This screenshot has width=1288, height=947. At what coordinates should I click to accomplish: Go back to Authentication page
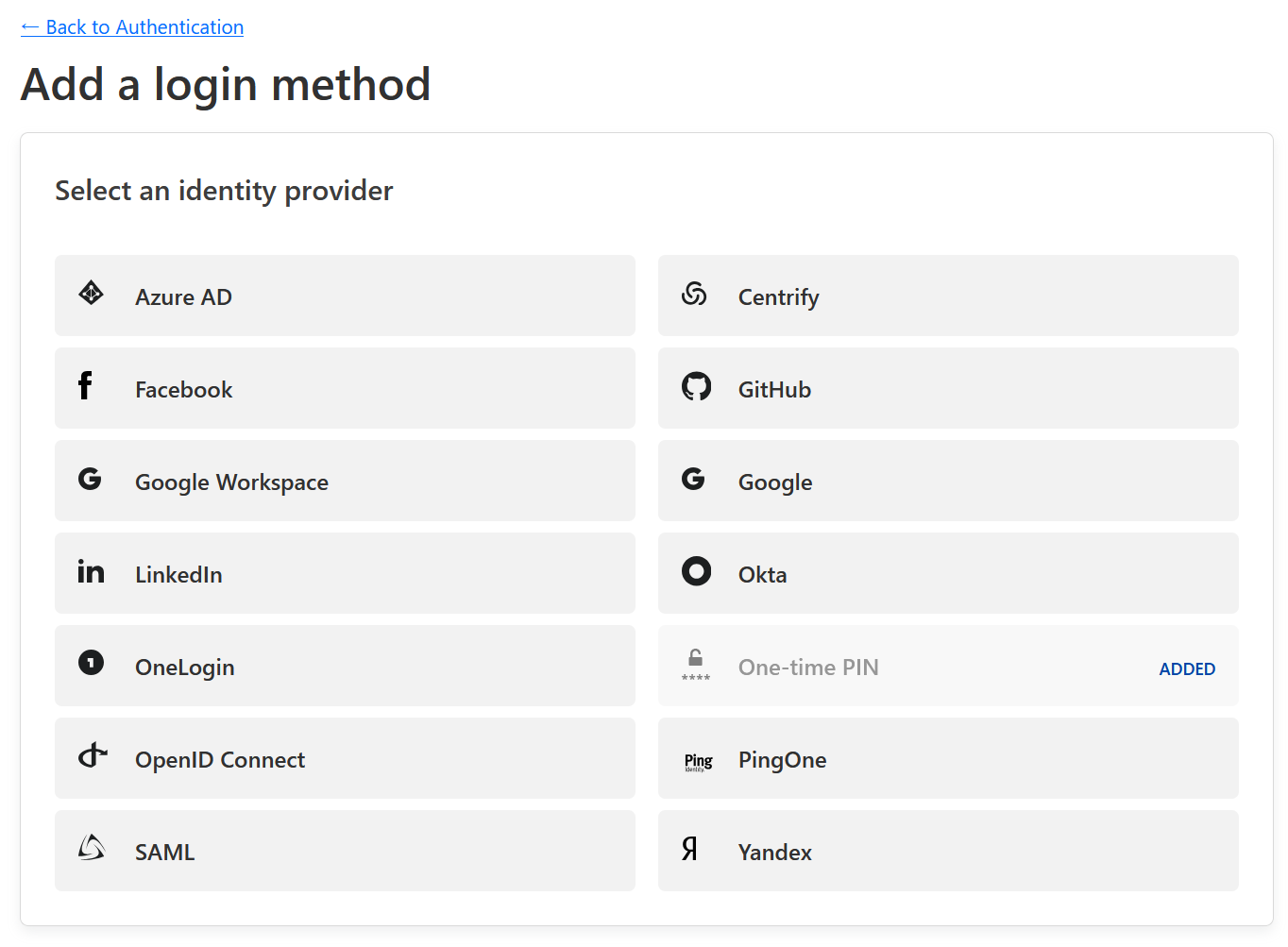[x=132, y=27]
